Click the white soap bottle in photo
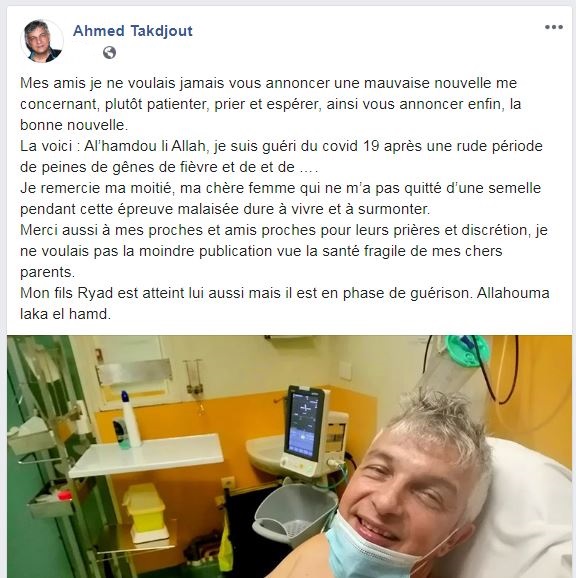 [130, 419]
